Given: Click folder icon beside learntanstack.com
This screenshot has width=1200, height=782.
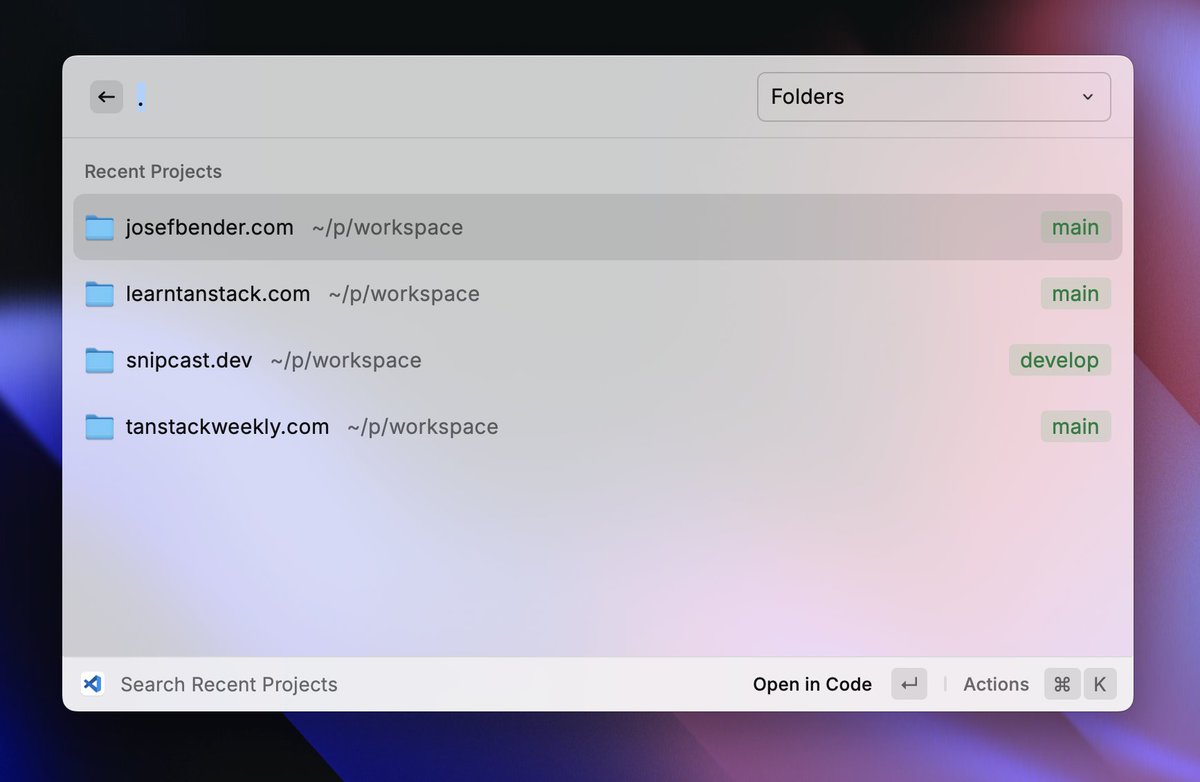Looking at the screenshot, I should point(99,294).
